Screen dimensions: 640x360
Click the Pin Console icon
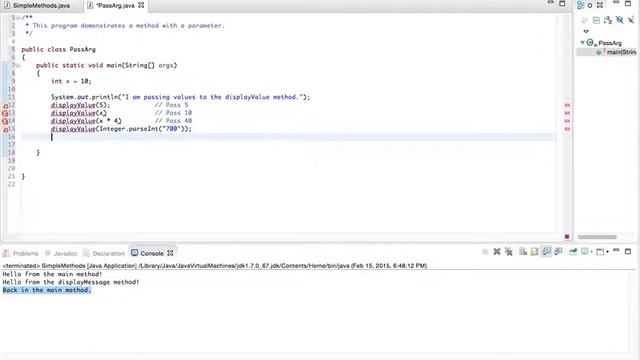[573, 252]
